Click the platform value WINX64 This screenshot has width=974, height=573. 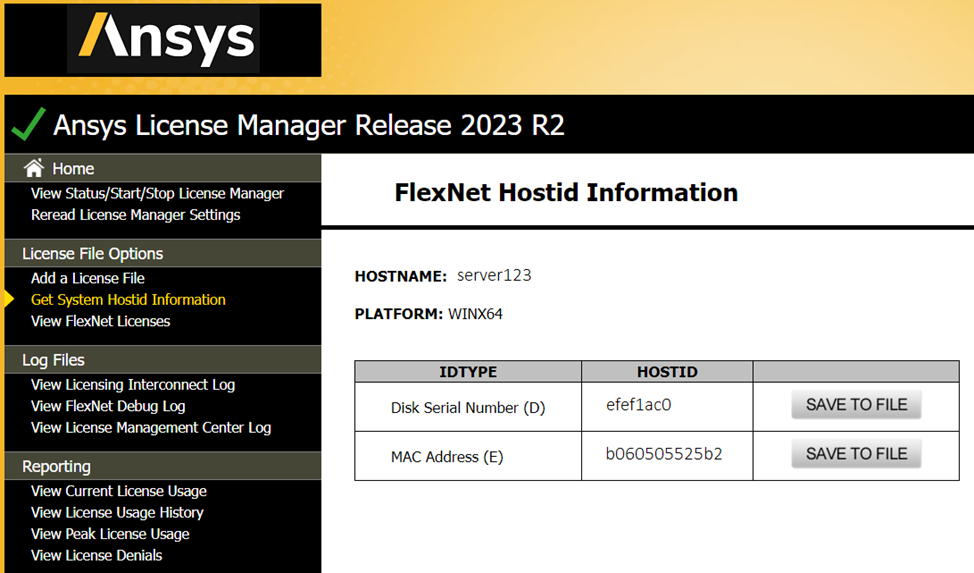point(475,314)
